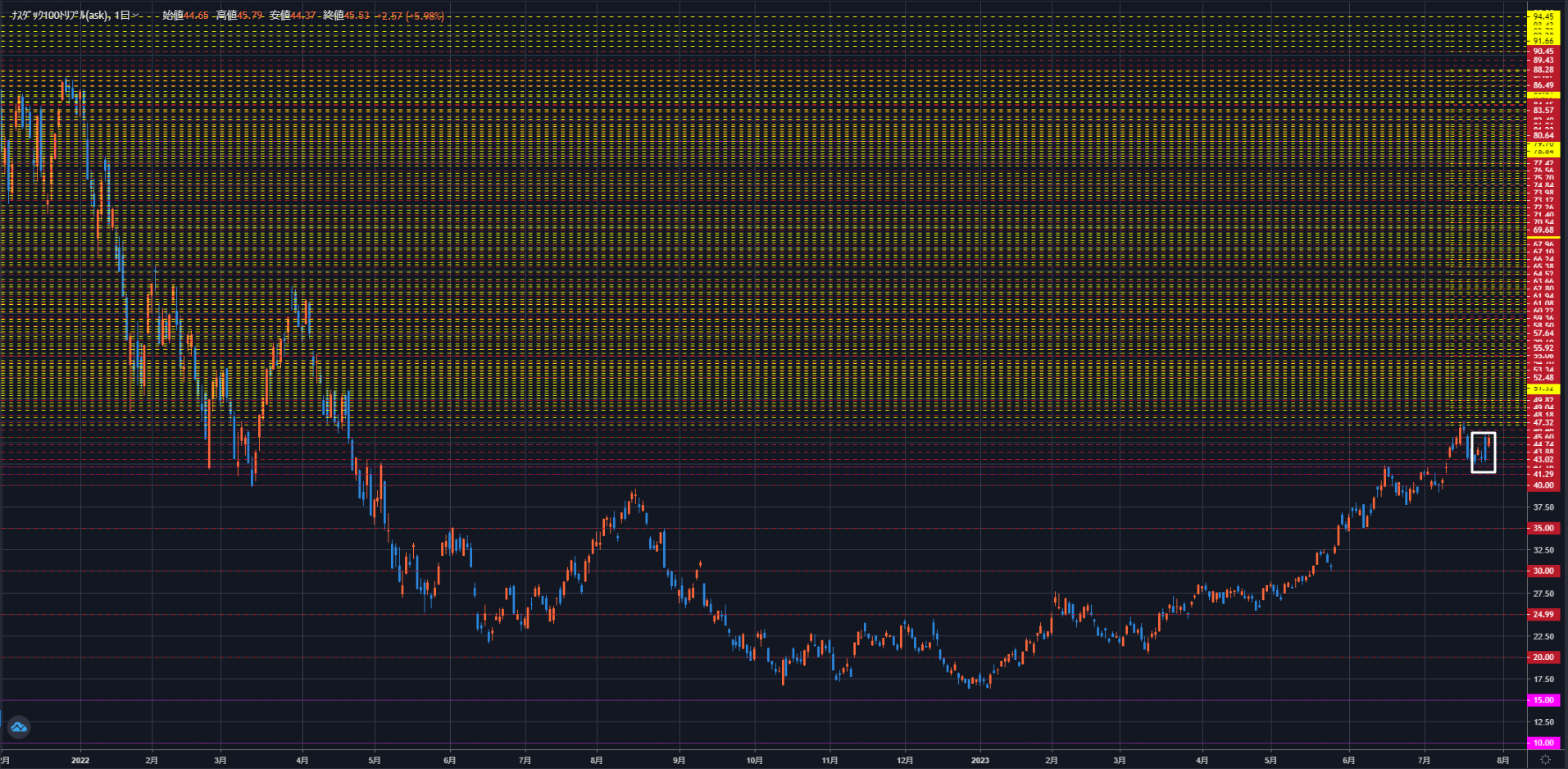The width and height of the screenshot is (1568, 769).
Task: Click the ナスダック100トリプル(ask) symbol title
Action: coord(61,16)
